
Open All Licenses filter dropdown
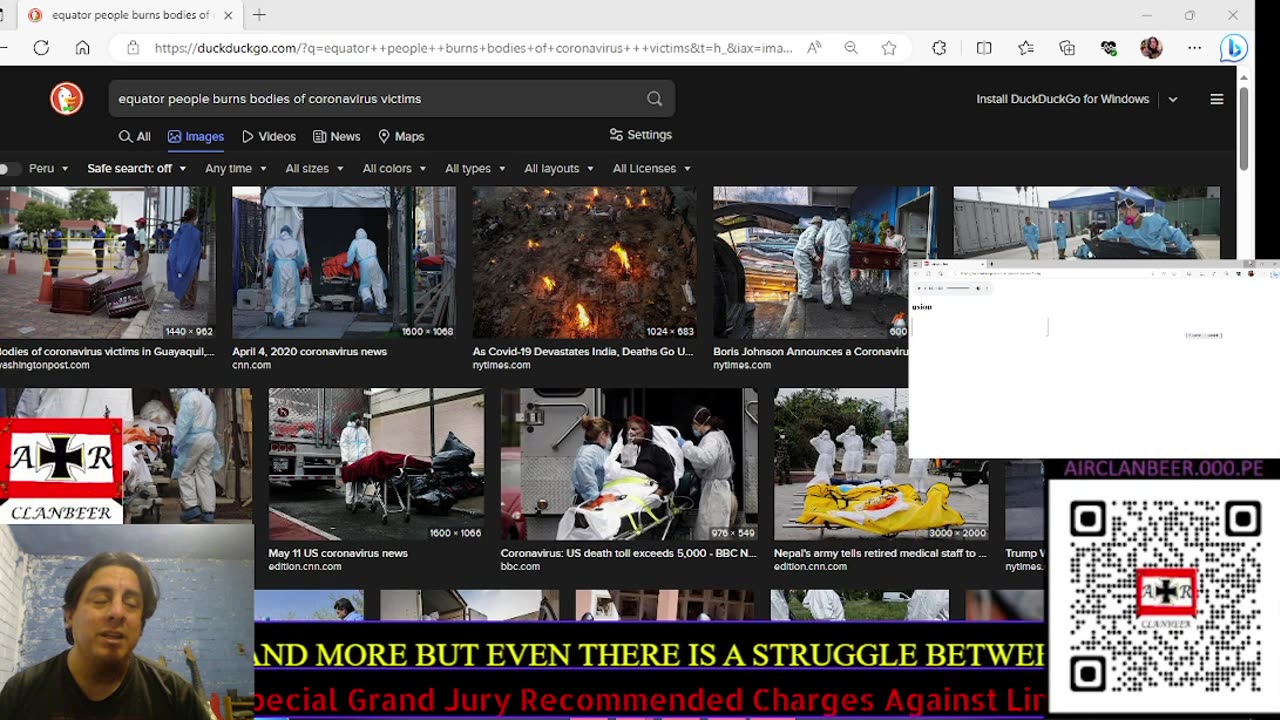pyautogui.click(x=652, y=169)
